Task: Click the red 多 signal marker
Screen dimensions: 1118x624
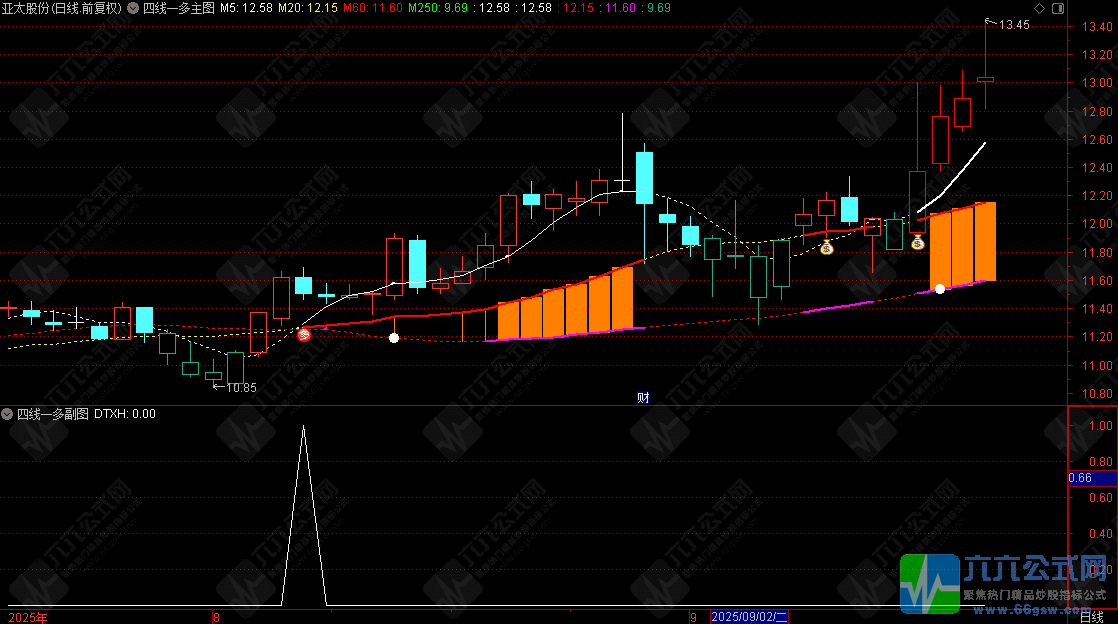Action: tap(304, 334)
